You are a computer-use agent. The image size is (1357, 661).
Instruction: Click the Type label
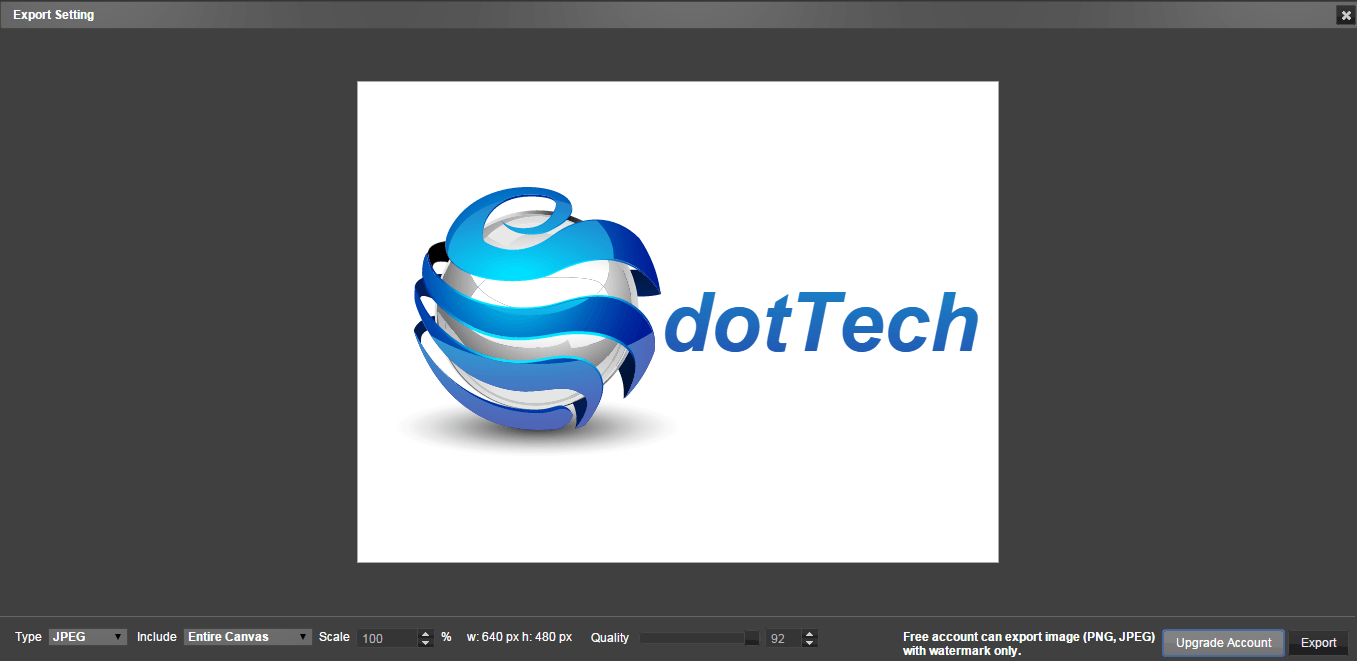click(27, 637)
